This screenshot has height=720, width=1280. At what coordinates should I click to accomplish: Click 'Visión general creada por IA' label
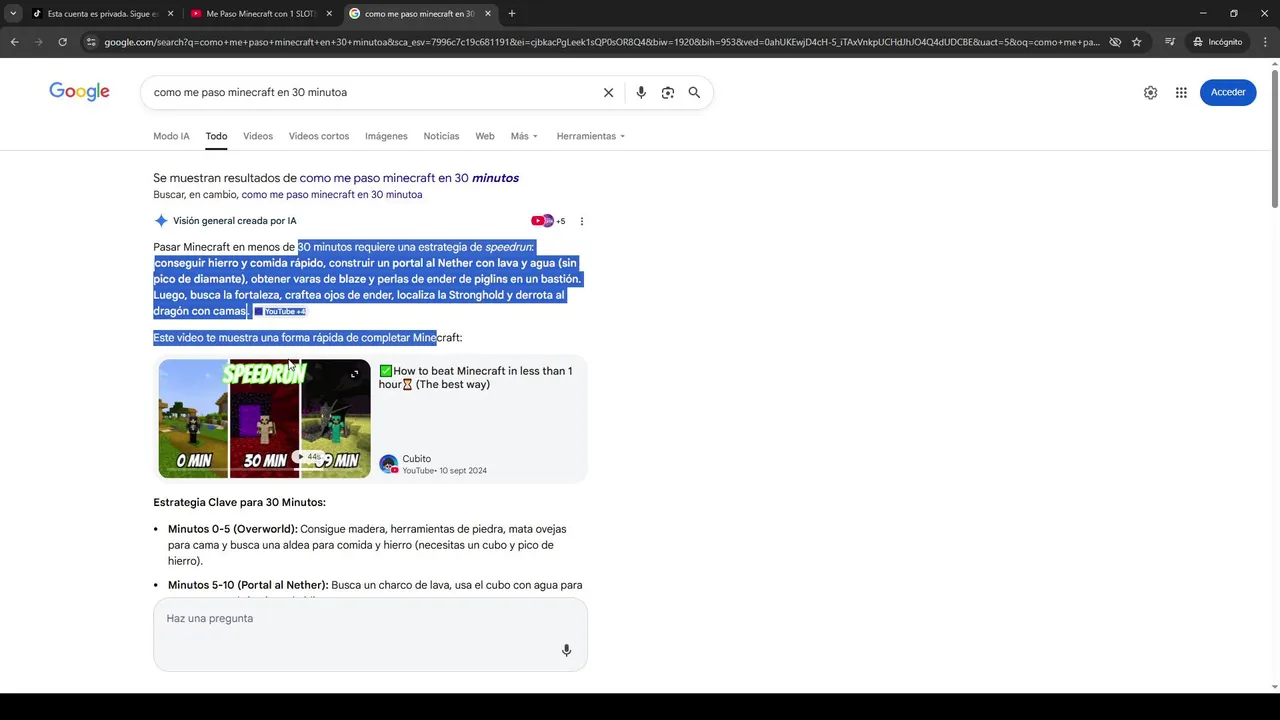(234, 221)
